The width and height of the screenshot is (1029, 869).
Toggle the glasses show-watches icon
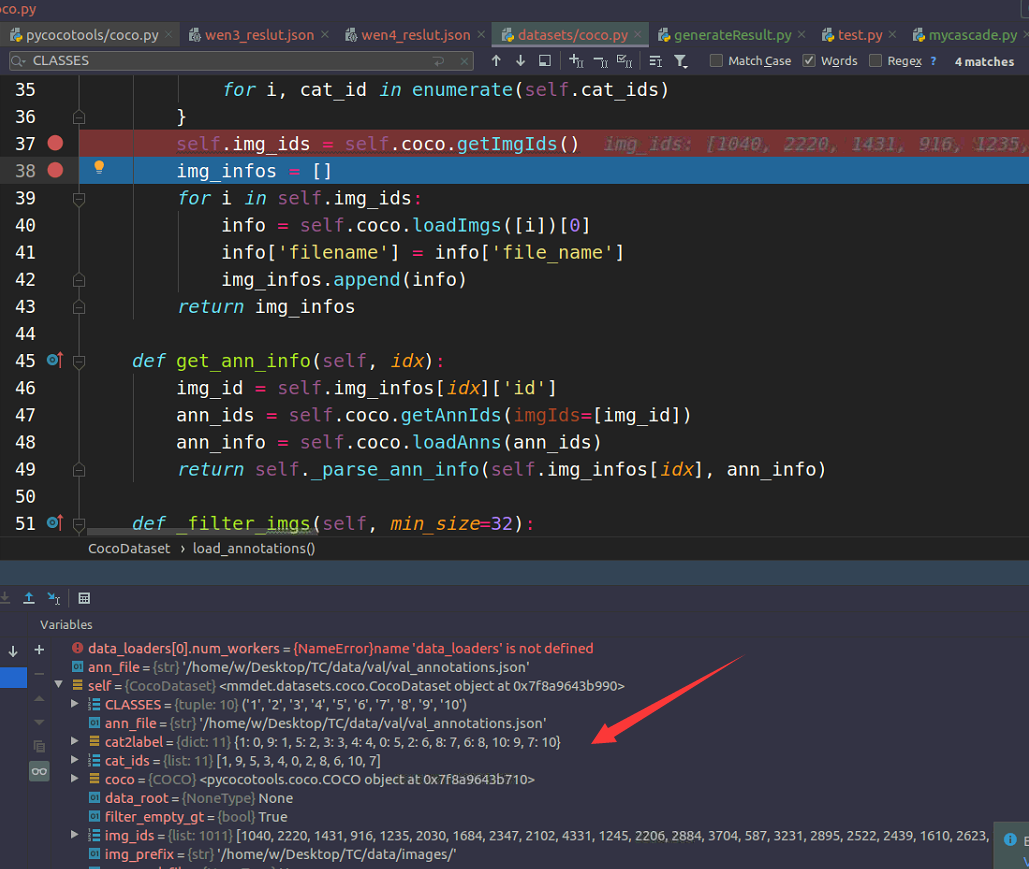coord(39,771)
